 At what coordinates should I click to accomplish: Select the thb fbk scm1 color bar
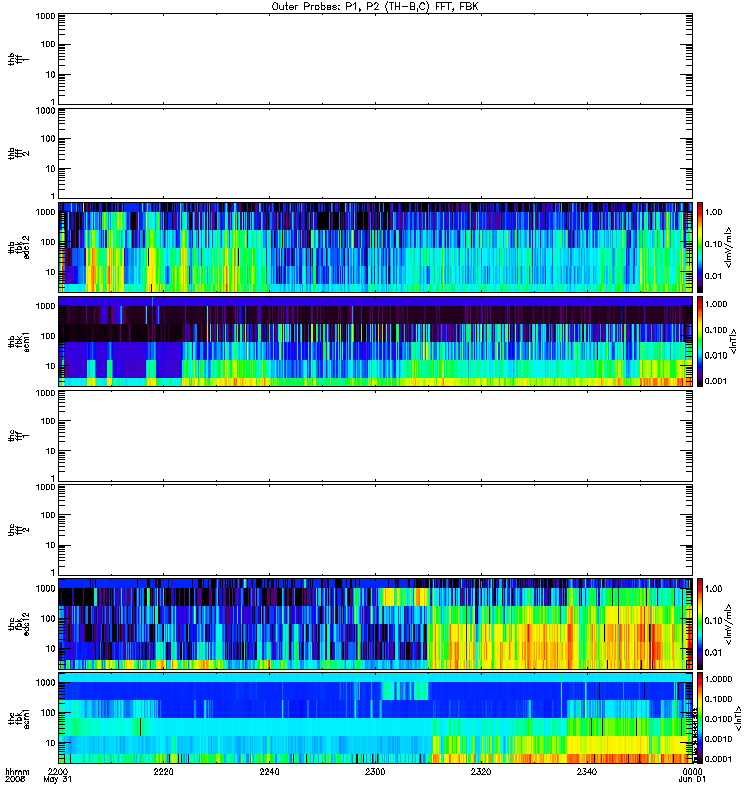coord(699,341)
